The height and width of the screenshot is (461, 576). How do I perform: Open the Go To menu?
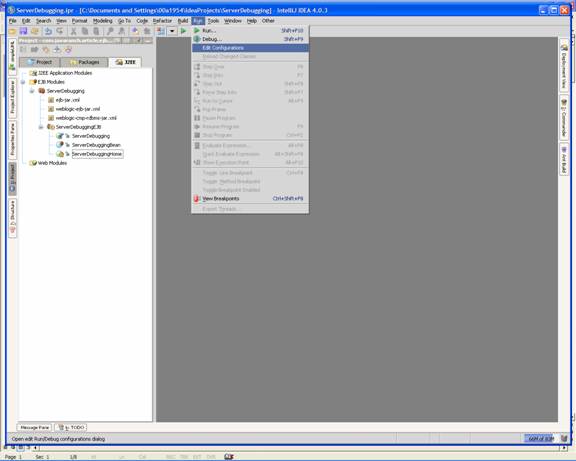click(124, 21)
